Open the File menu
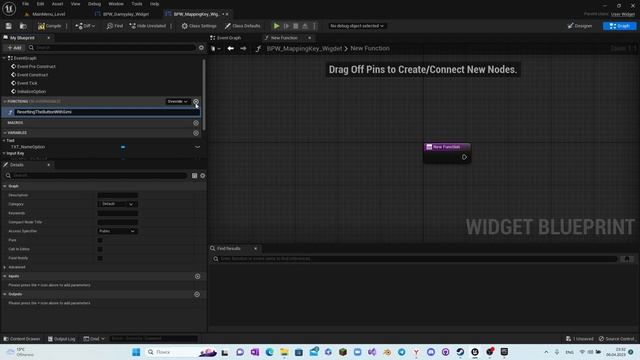Image resolution: width=640 pixels, height=360 pixels. (25, 4)
